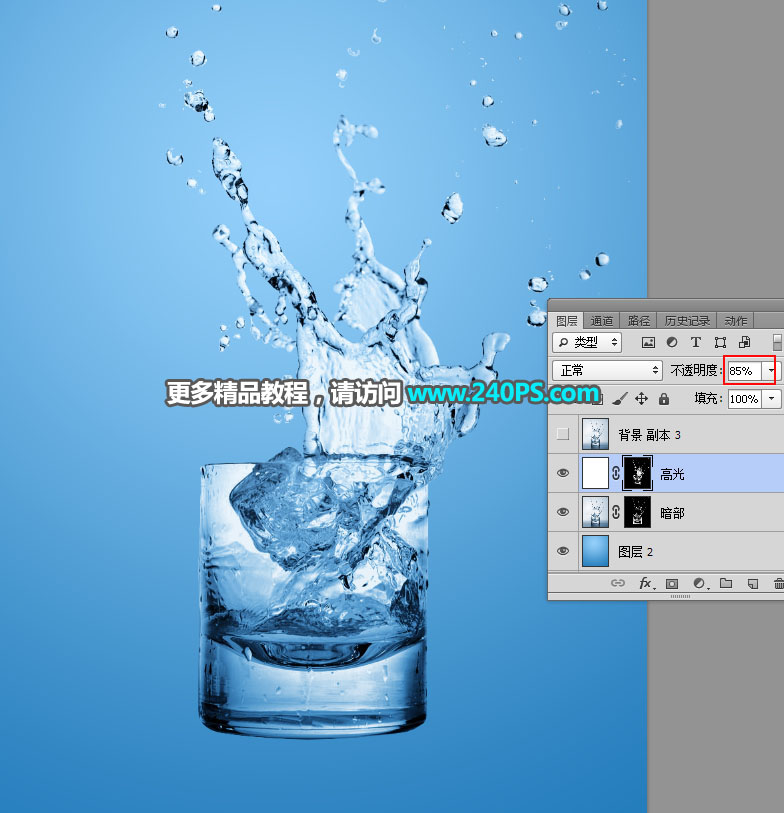Create a new layer icon
The image size is (784, 813).
pyautogui.click(x=753, y=584)
